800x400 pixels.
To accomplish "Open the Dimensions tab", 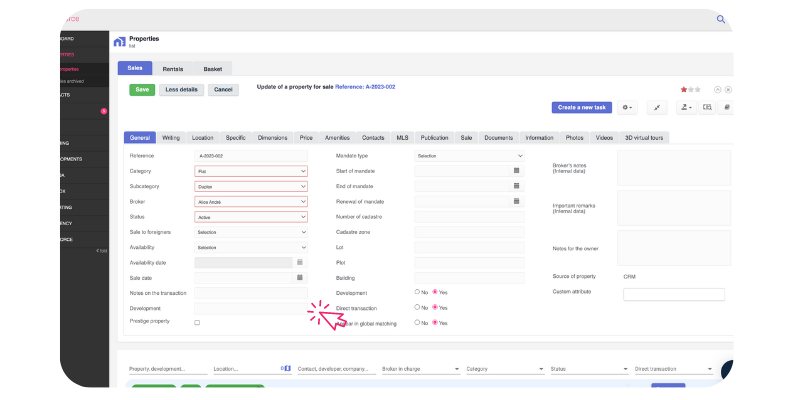I will click(x=272, y=138).
